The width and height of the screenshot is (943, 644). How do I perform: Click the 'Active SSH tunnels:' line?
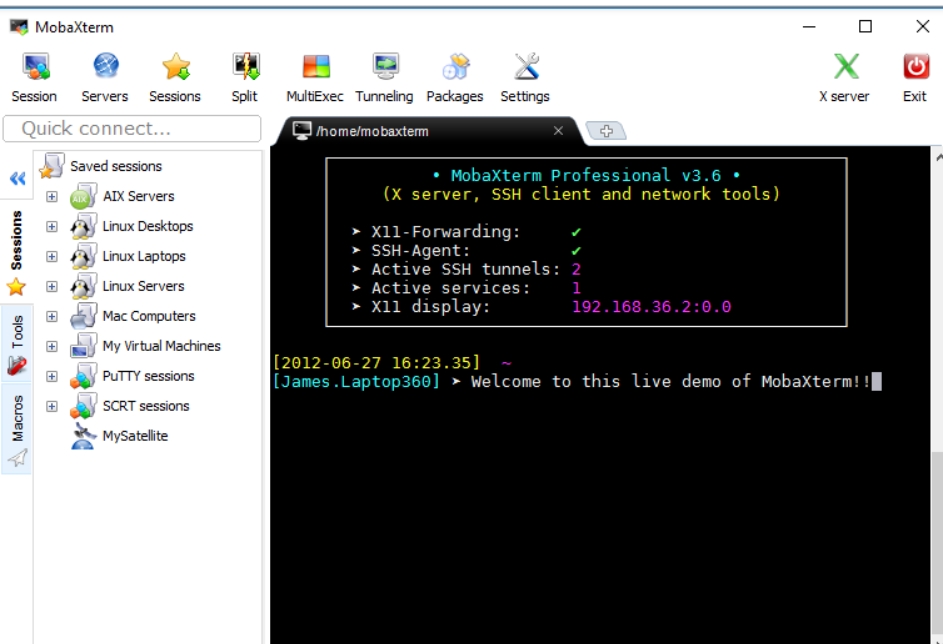(x=466, y=269)
